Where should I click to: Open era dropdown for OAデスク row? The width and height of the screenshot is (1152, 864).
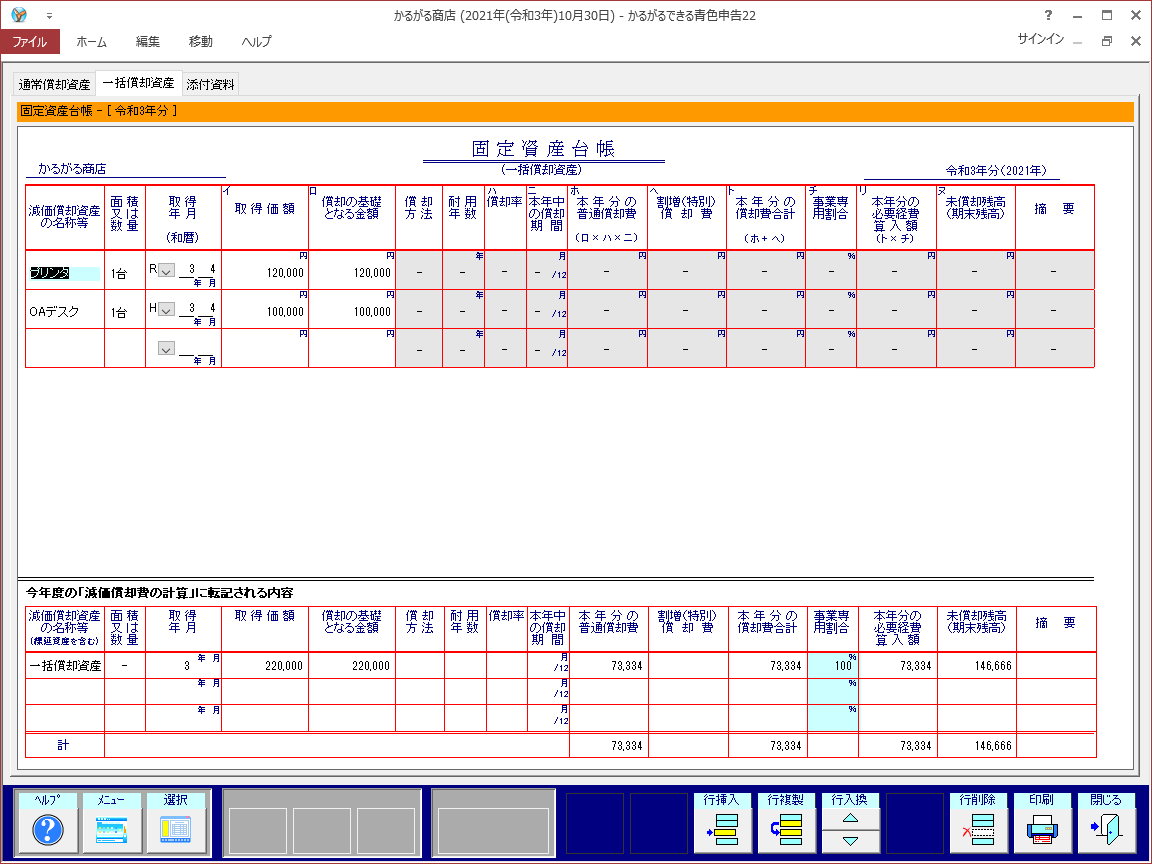click(x=167, y=309)
